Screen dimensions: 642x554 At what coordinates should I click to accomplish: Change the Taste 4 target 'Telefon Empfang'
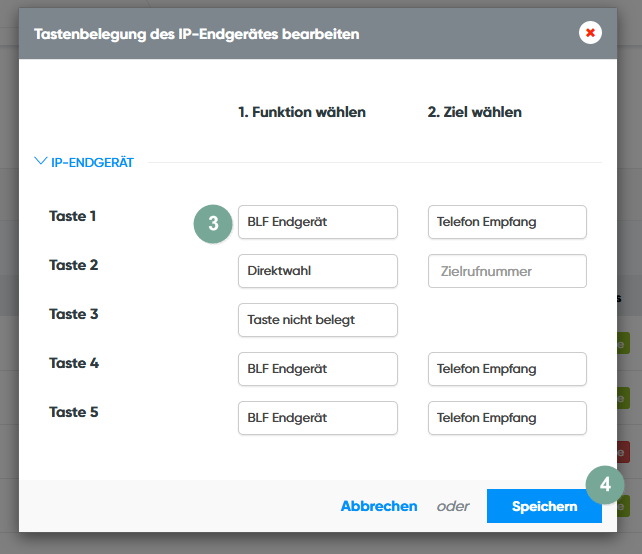coord(506,369)
